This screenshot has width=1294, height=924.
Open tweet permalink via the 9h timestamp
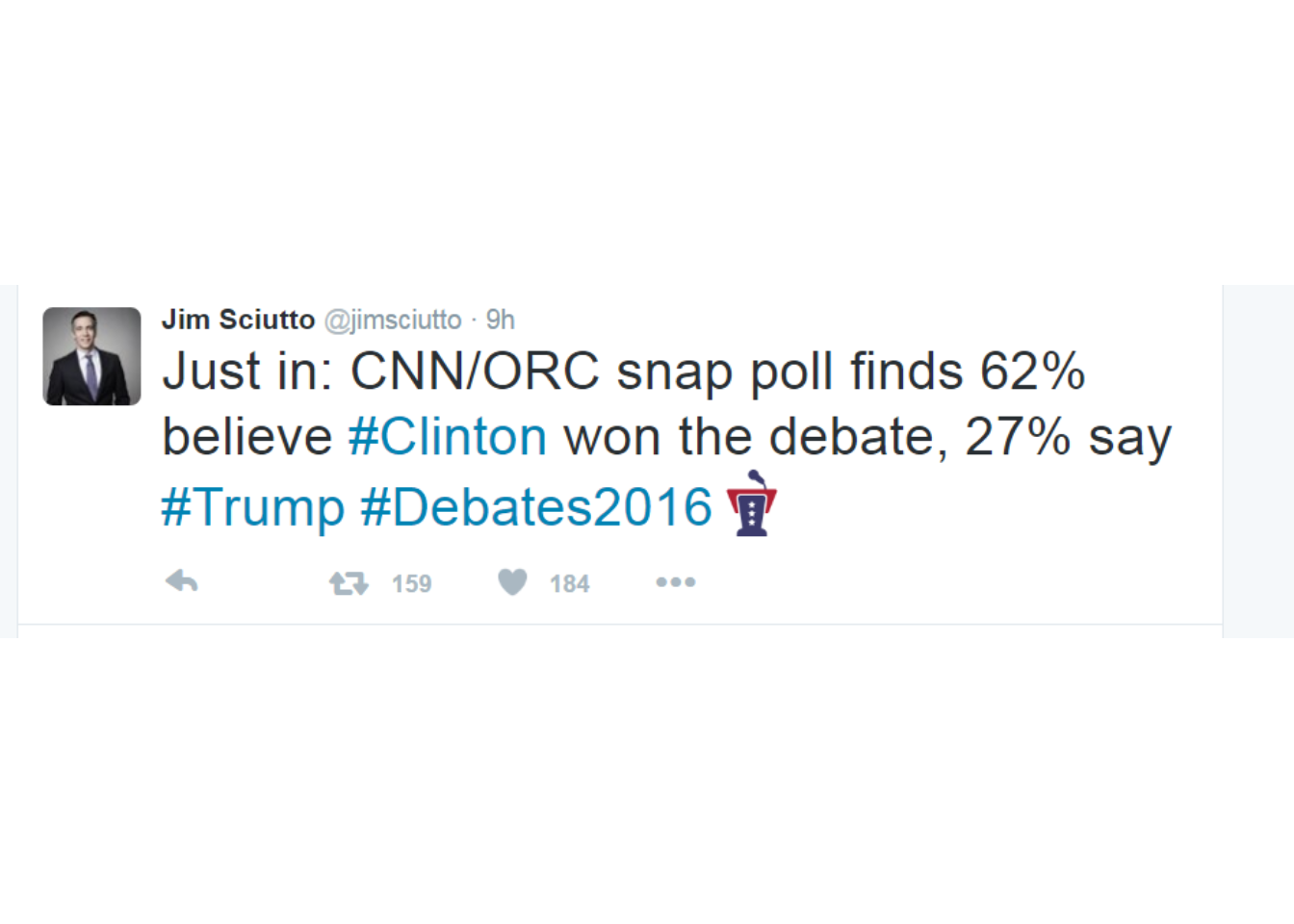pos(500,320)
